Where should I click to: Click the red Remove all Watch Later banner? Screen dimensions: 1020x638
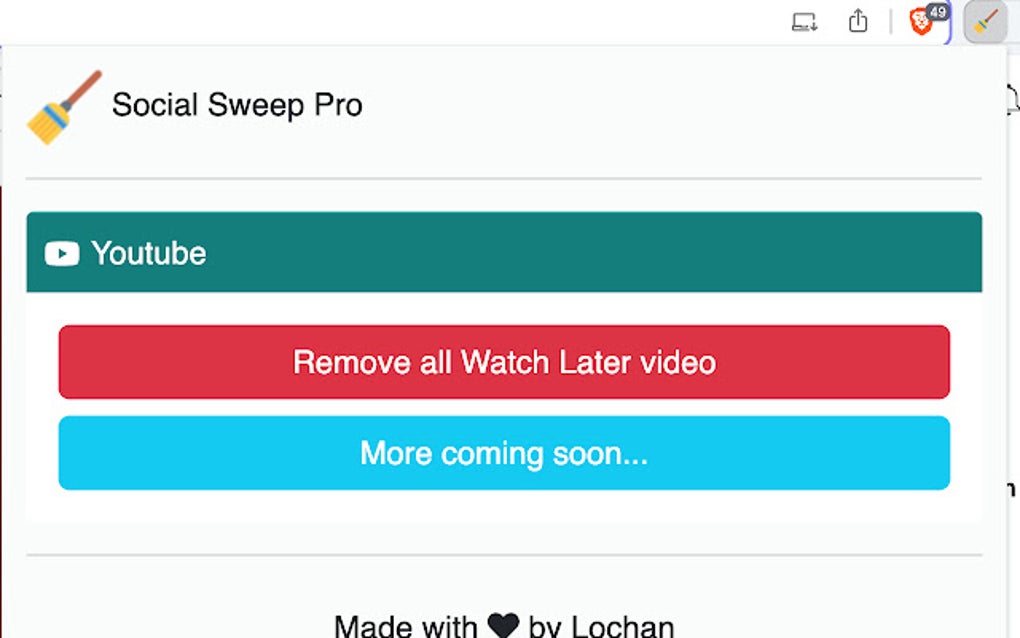tap(503, 362)
